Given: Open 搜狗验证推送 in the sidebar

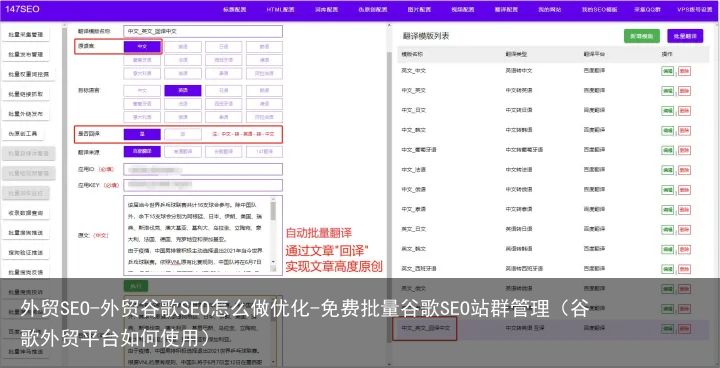Looking at the screenshot, I should (26, 253).
